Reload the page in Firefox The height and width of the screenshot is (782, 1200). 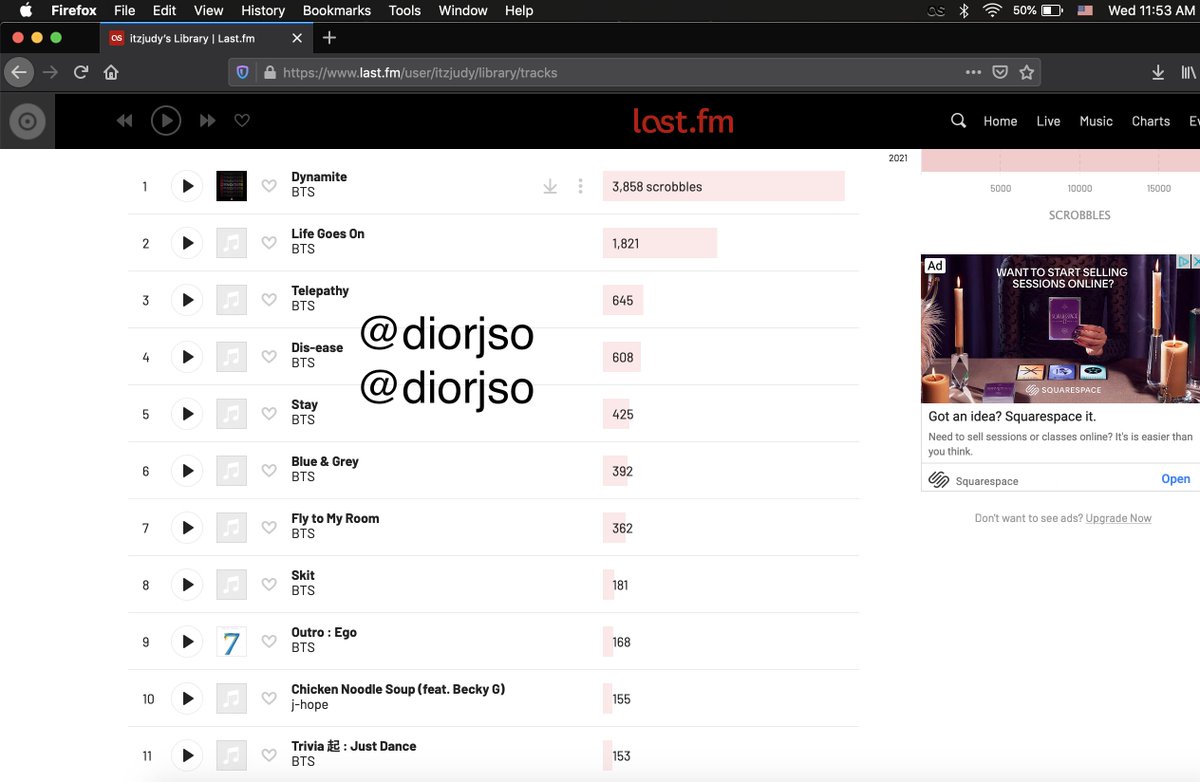click(81, 72)
